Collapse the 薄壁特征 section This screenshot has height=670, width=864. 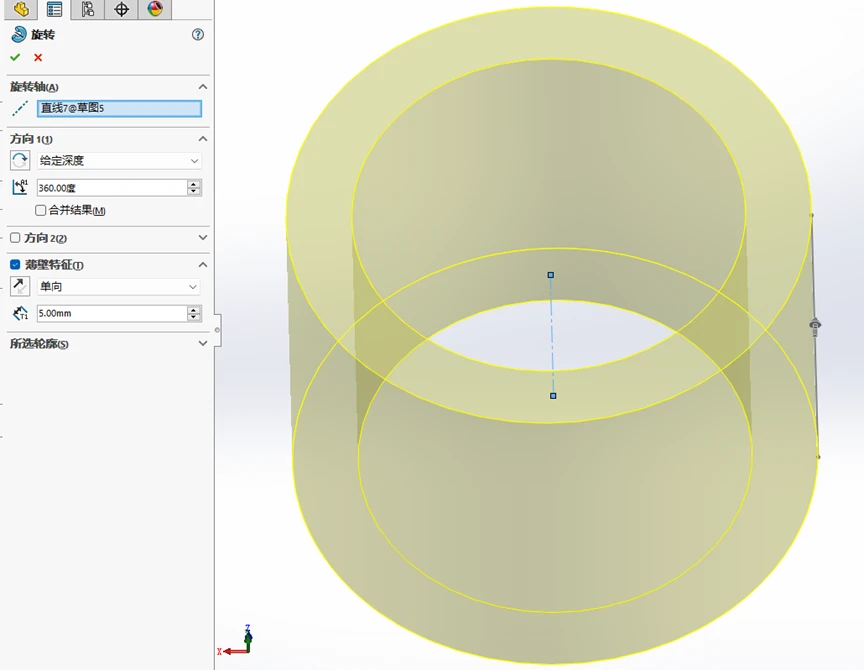[x=203, y=264]
